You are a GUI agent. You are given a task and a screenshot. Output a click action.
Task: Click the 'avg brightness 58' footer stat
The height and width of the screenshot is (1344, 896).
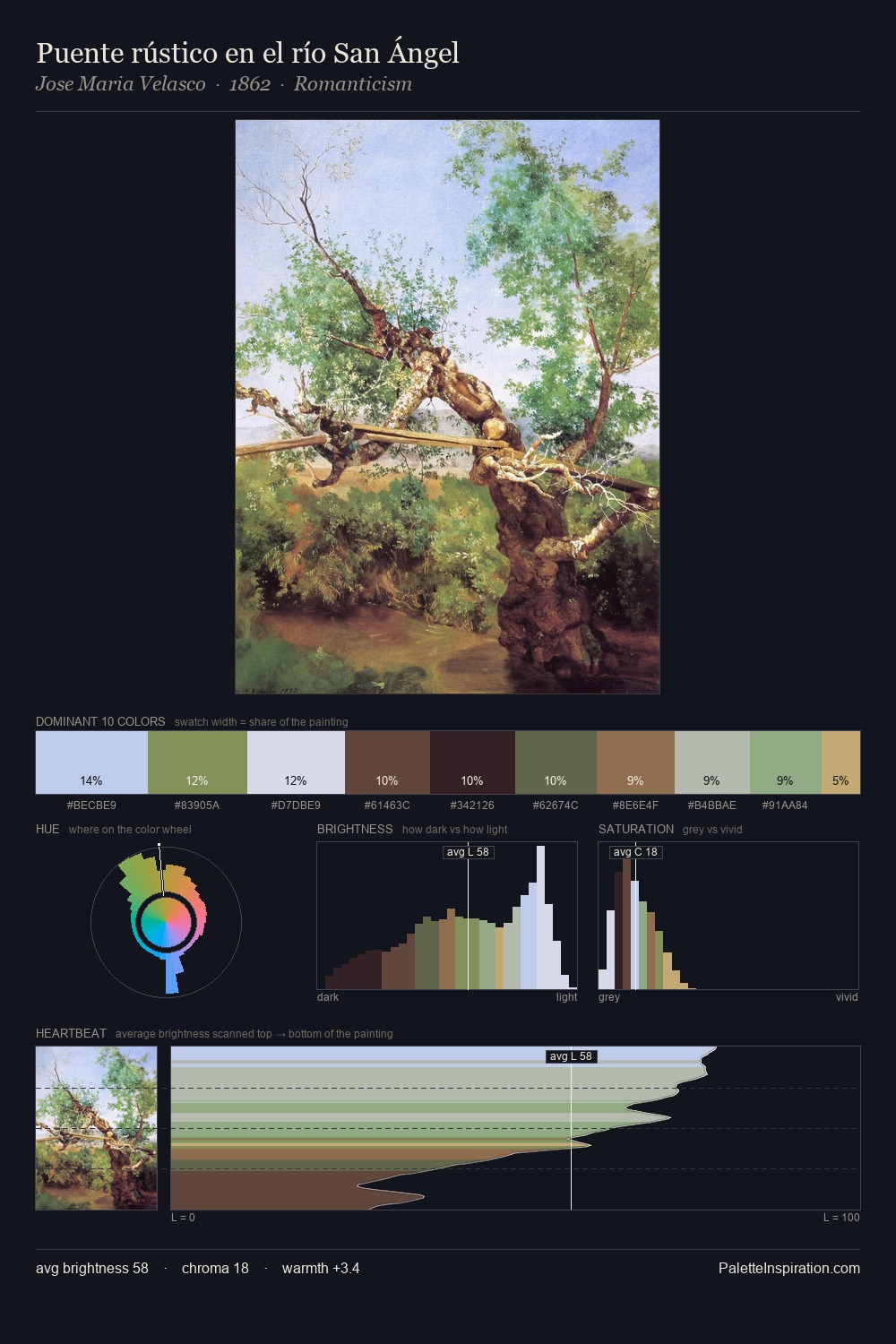92,1268
